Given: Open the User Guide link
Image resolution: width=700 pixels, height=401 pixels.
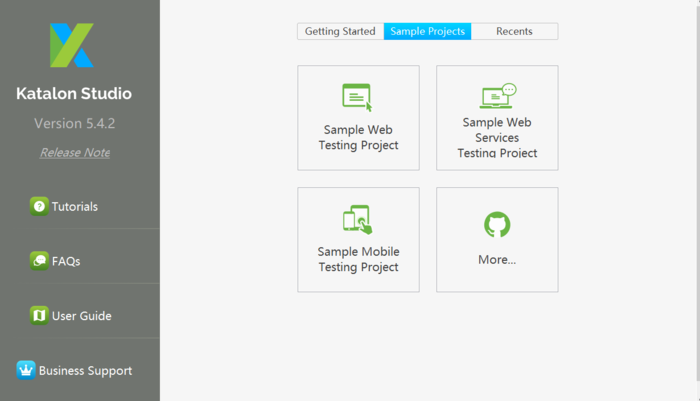Looking at the screenshot, I should (82, 316).
